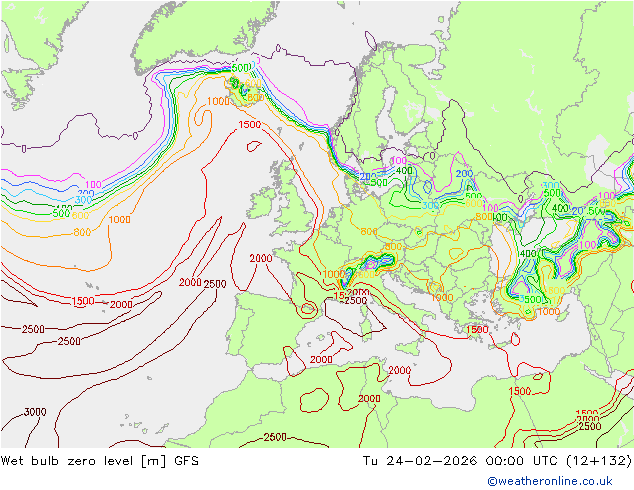Viewport: 634px width, 490px height.
Task: Open the weatheronline.co.uk copyright link
Action: pos(550,481)
